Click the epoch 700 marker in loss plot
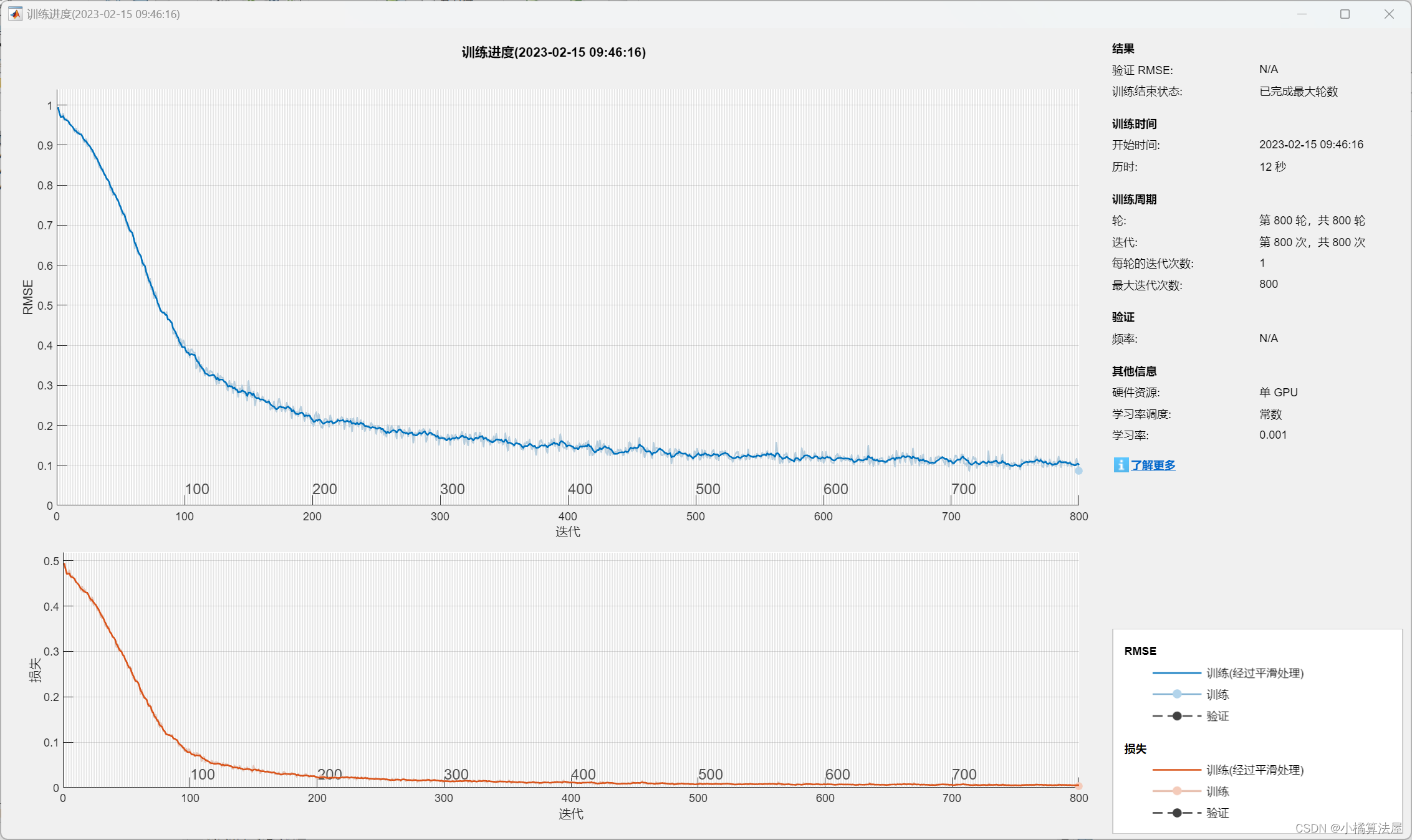 (x=964, y=774)
